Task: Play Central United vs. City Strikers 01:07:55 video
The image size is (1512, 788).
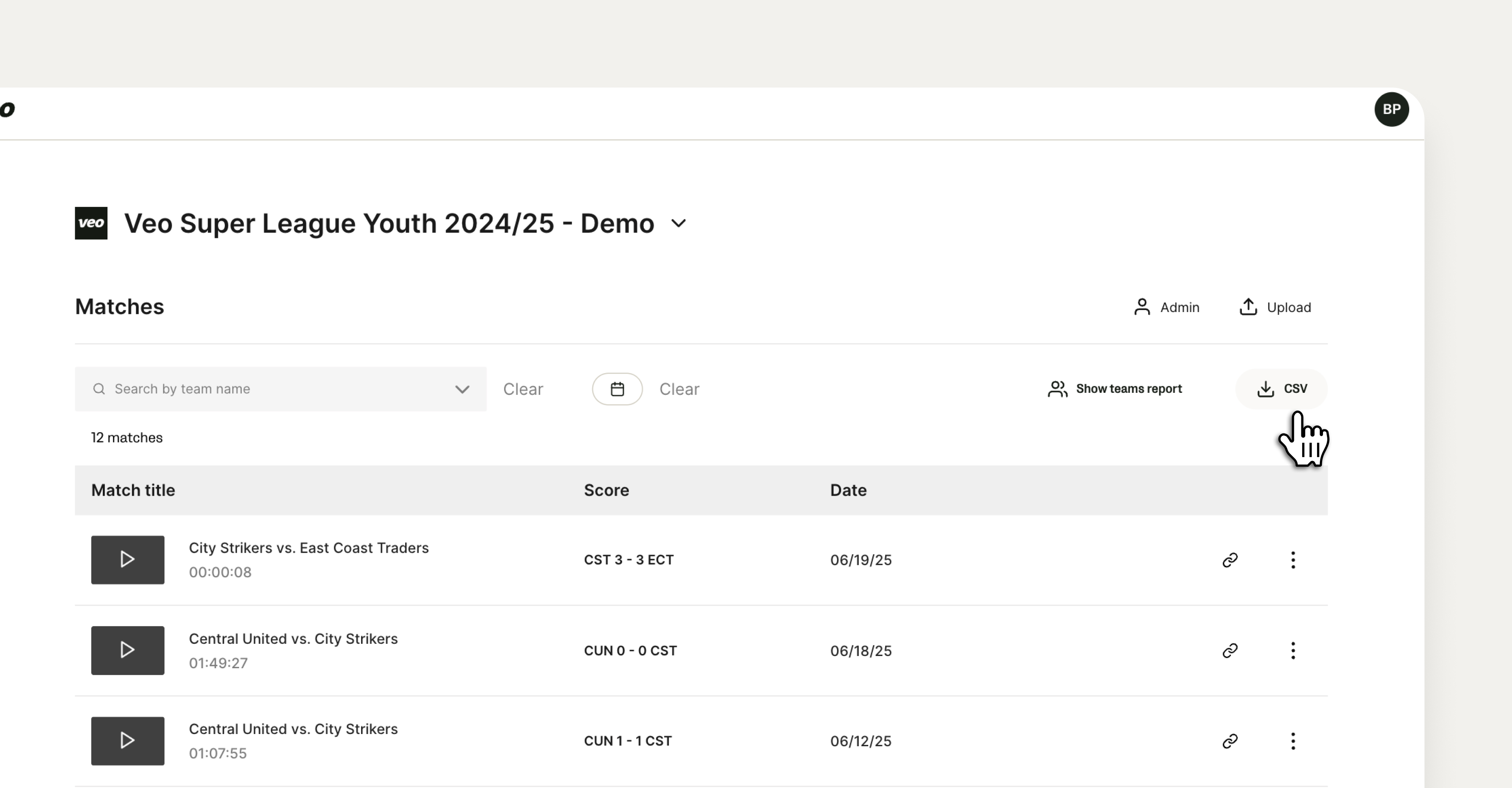Action: [x=127, y=740]
